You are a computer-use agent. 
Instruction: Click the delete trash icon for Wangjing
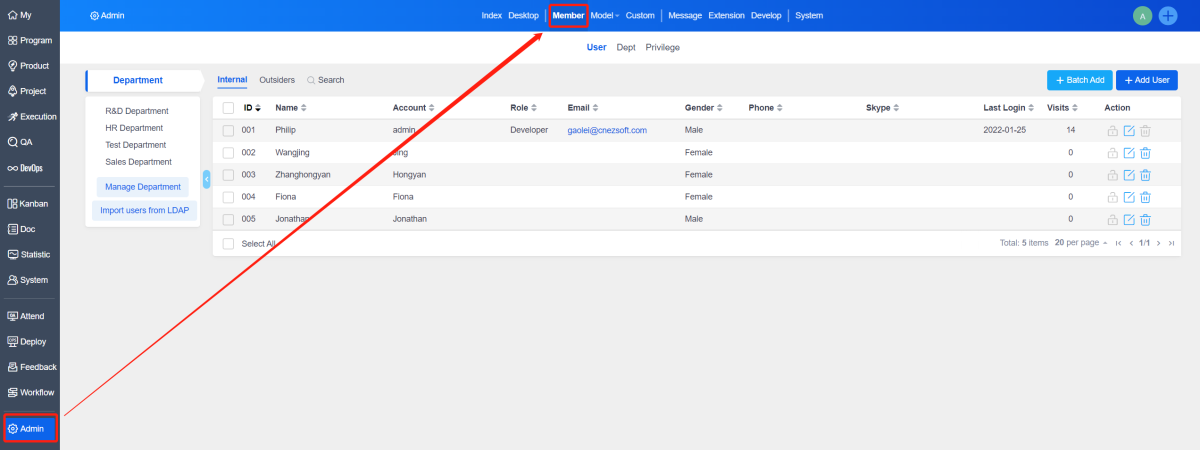point(1146,153)
